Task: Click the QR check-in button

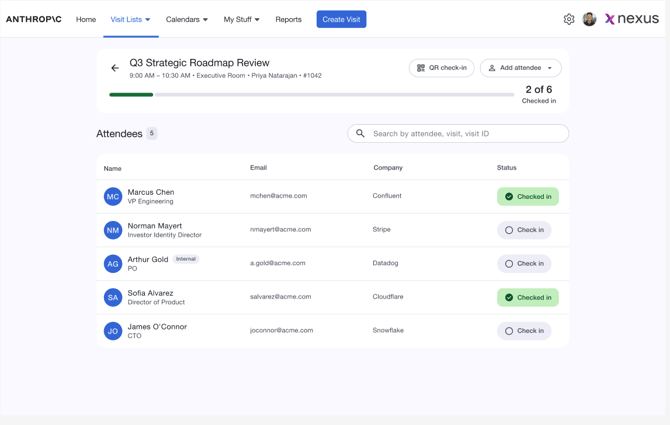Action: (x=441, y=68)
